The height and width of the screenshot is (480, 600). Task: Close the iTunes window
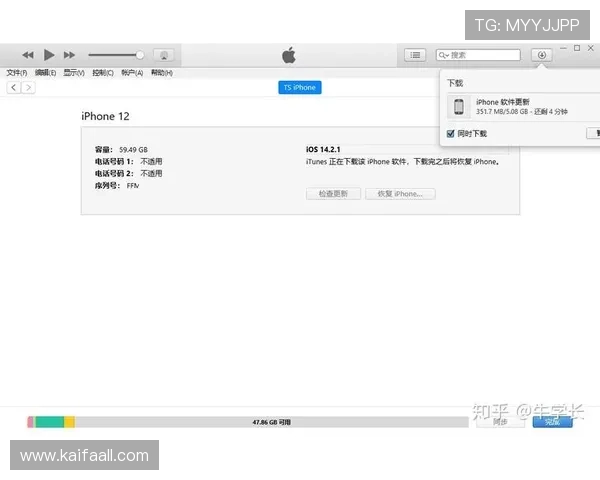(x=591, y=48)
